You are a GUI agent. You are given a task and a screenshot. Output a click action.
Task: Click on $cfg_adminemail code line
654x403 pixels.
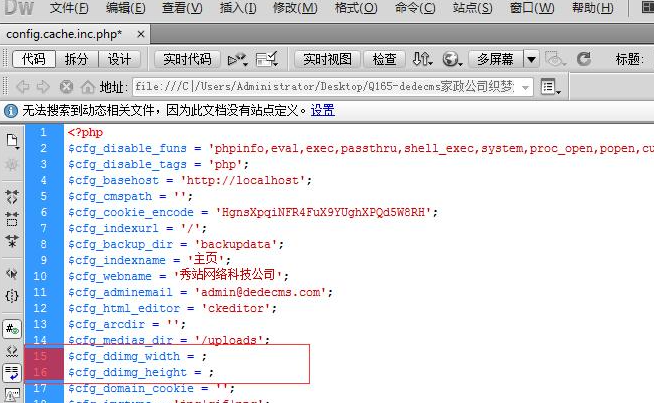click(200, 292)
